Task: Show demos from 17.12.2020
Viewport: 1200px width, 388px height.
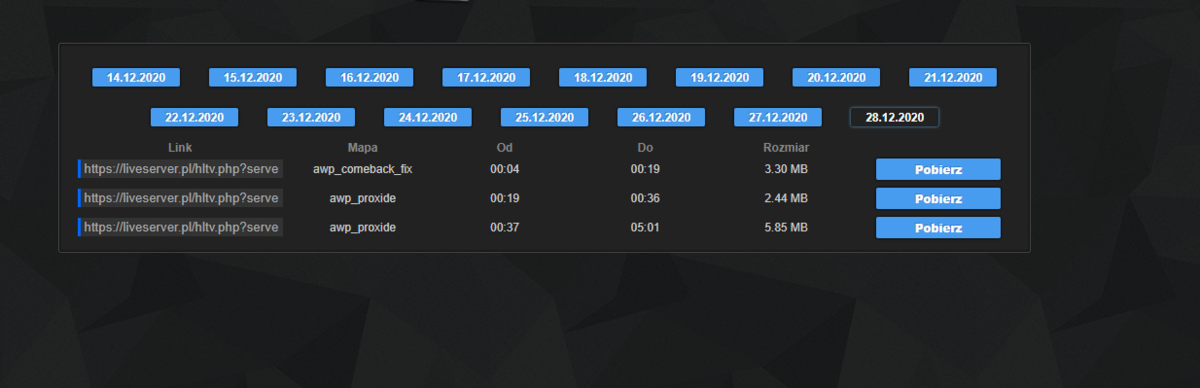Action: point(486,77)
